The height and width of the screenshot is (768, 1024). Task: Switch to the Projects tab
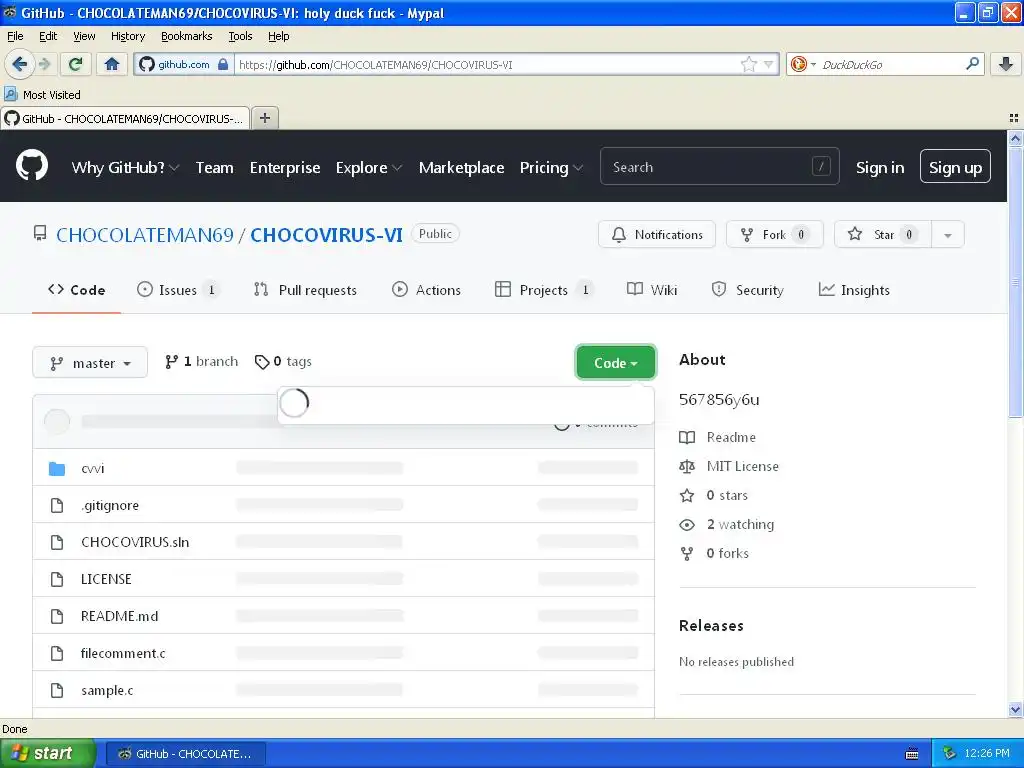pyautogui.click(x=543, y=289)
